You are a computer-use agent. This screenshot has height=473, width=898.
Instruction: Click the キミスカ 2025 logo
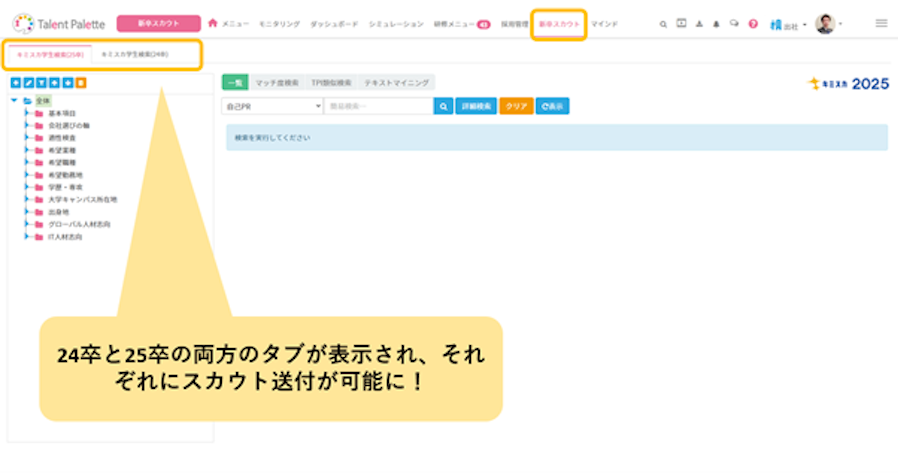[848, 84]
